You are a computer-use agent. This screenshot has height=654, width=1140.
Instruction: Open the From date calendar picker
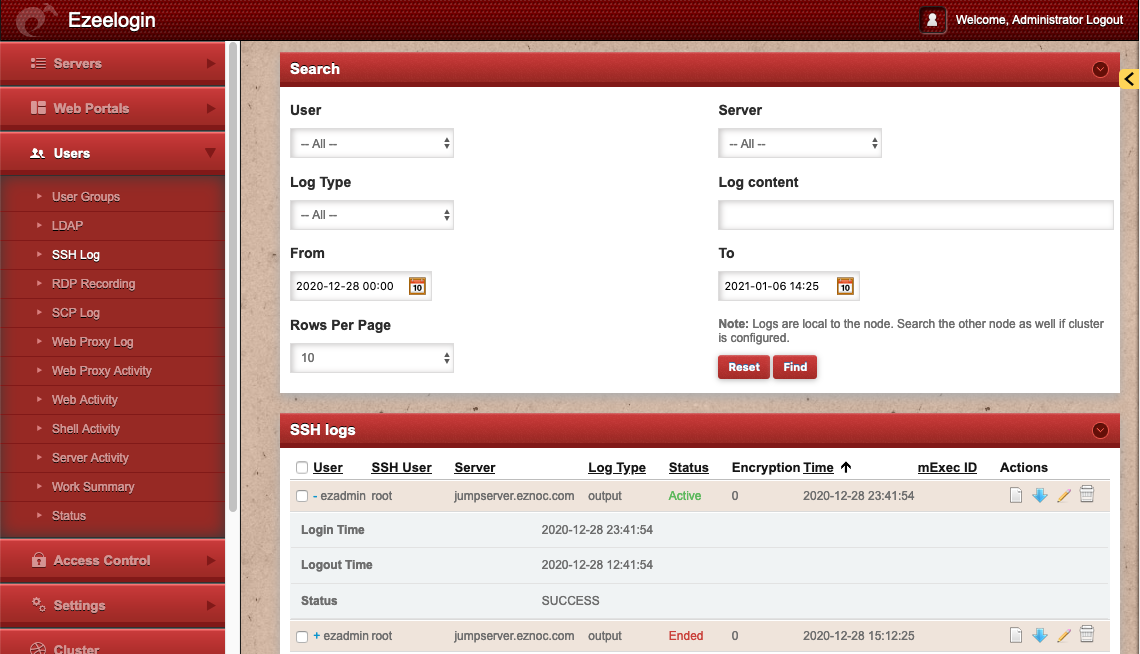tap(417, 286)
